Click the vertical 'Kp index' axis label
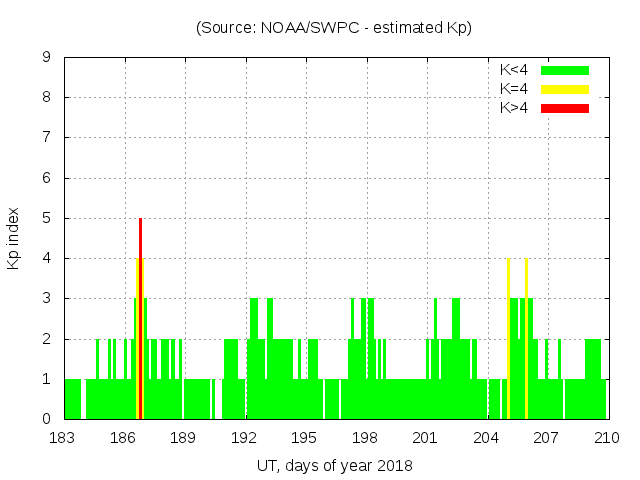 click(x=14, y=238)
